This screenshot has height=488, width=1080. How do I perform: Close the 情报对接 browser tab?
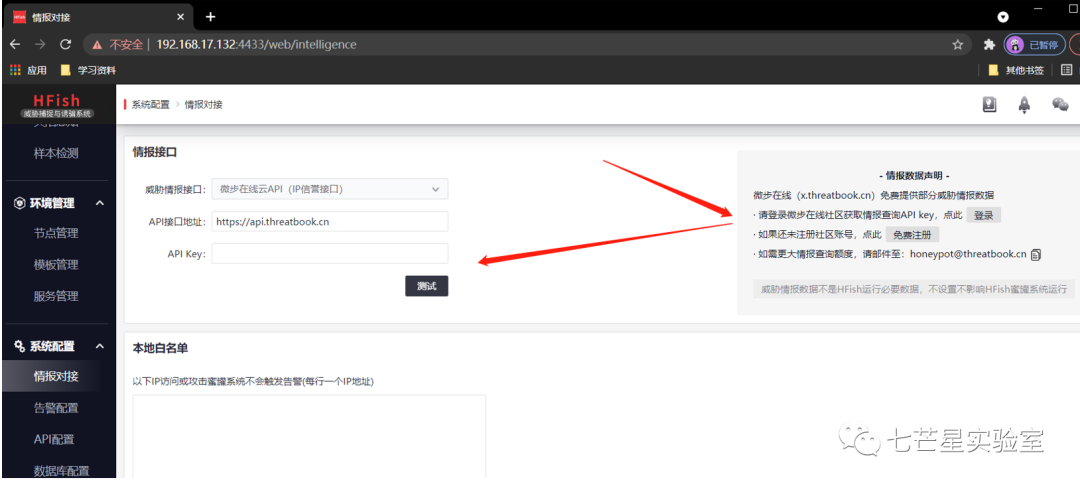pyautogui.click(x=180, y=17)
